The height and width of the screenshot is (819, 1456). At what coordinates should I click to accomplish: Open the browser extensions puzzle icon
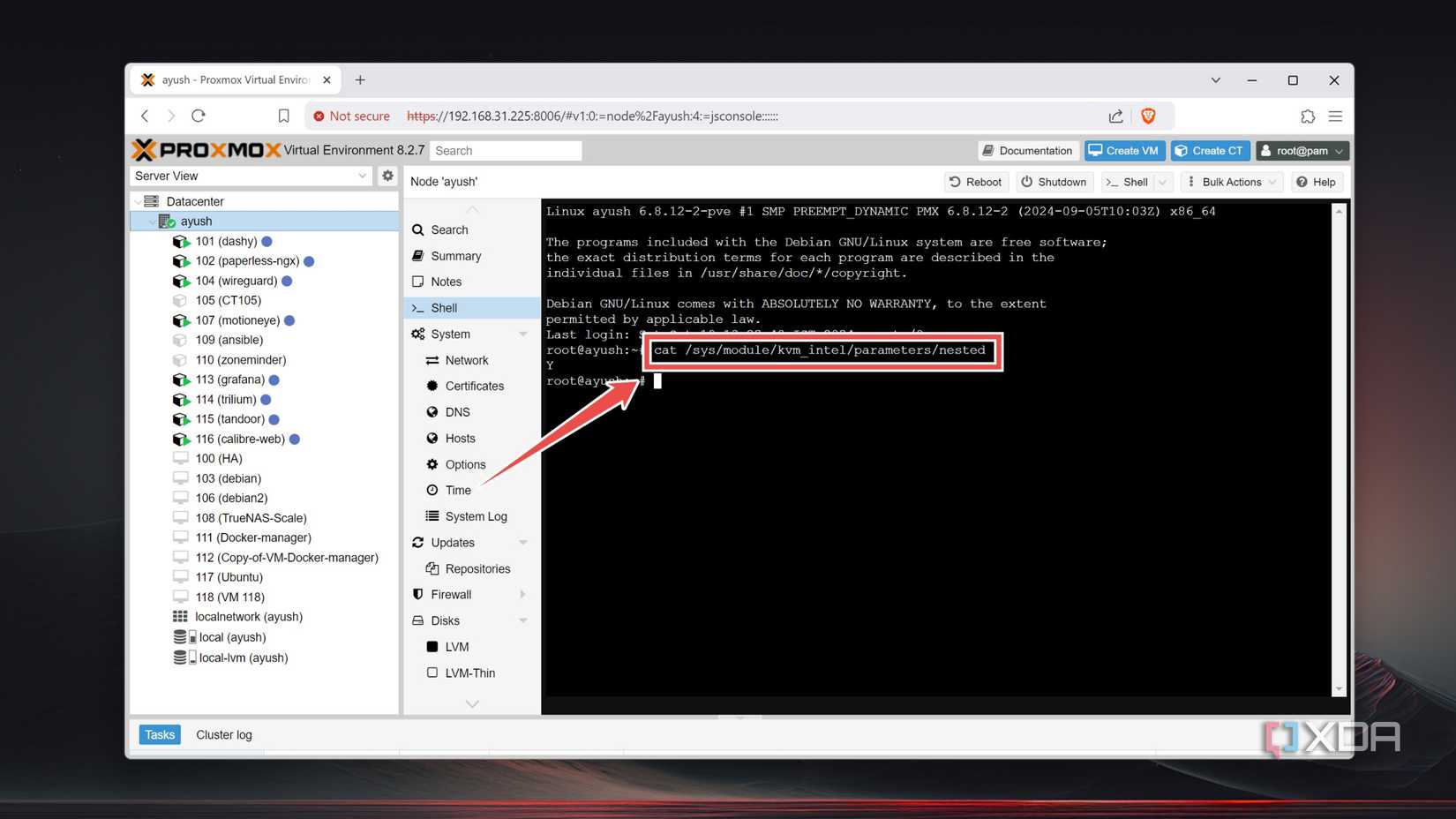[1307, 116]
